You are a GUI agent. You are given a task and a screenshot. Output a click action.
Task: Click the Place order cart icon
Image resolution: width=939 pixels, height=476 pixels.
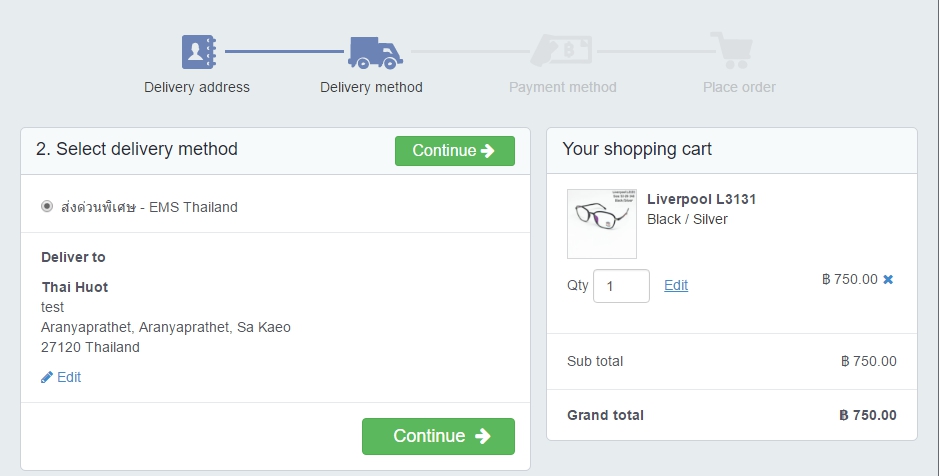click(x=731, y=50)
